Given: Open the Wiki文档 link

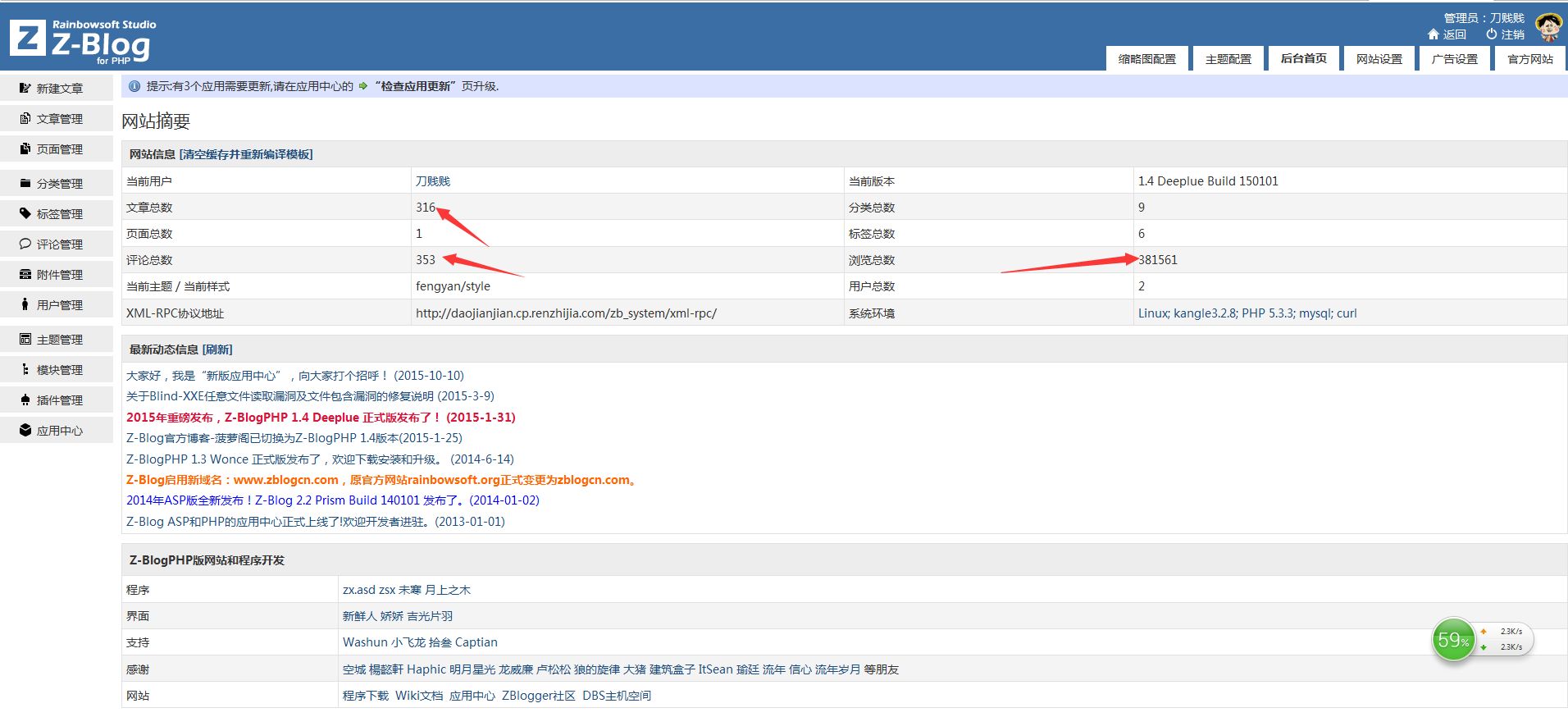Looking at the screenshot, I should 418,696.
